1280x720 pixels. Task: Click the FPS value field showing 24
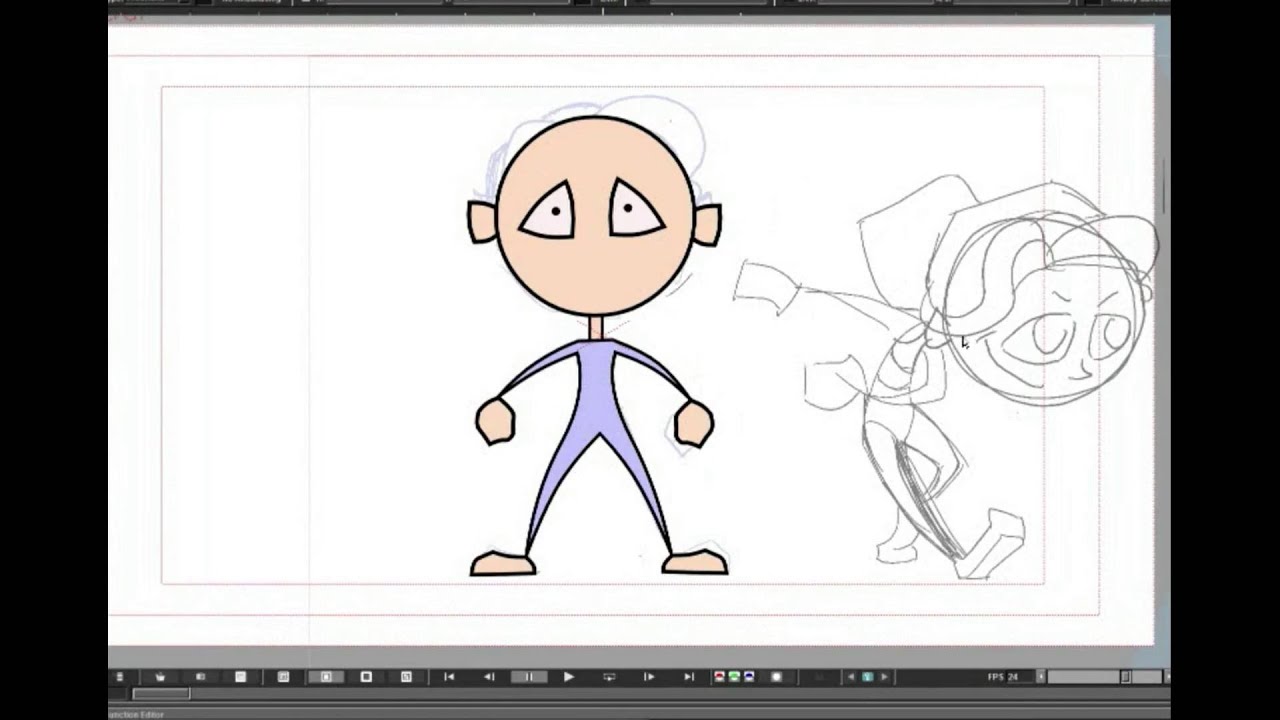pyautogui.click(x=1020, y=677)
